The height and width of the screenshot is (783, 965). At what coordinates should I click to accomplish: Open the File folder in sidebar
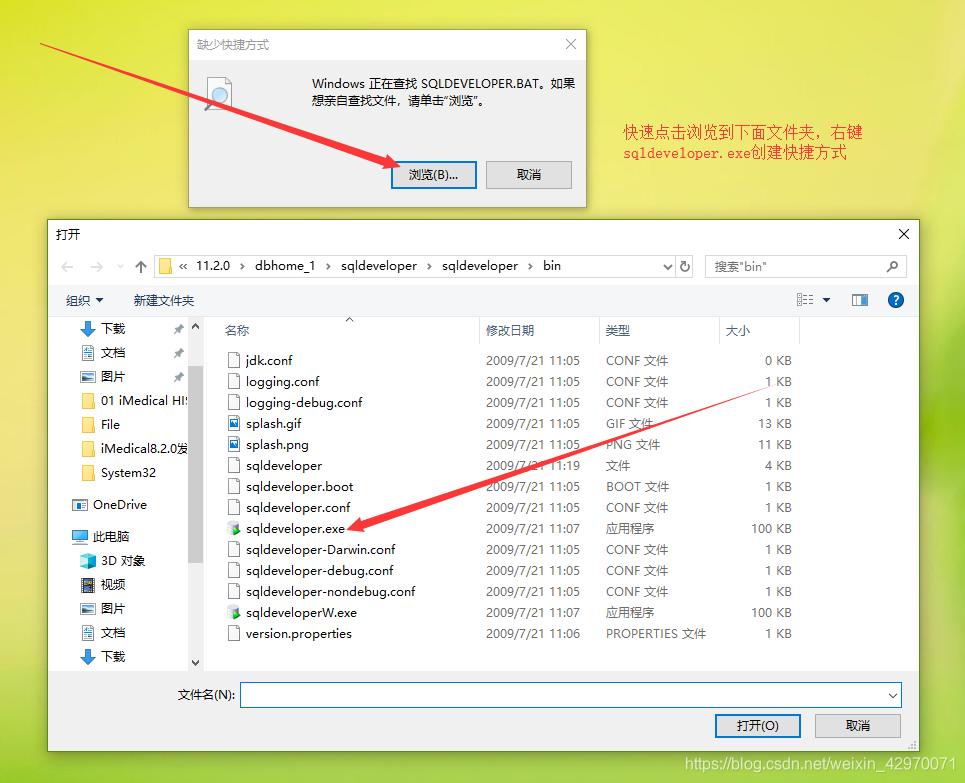tap(101, 425)
